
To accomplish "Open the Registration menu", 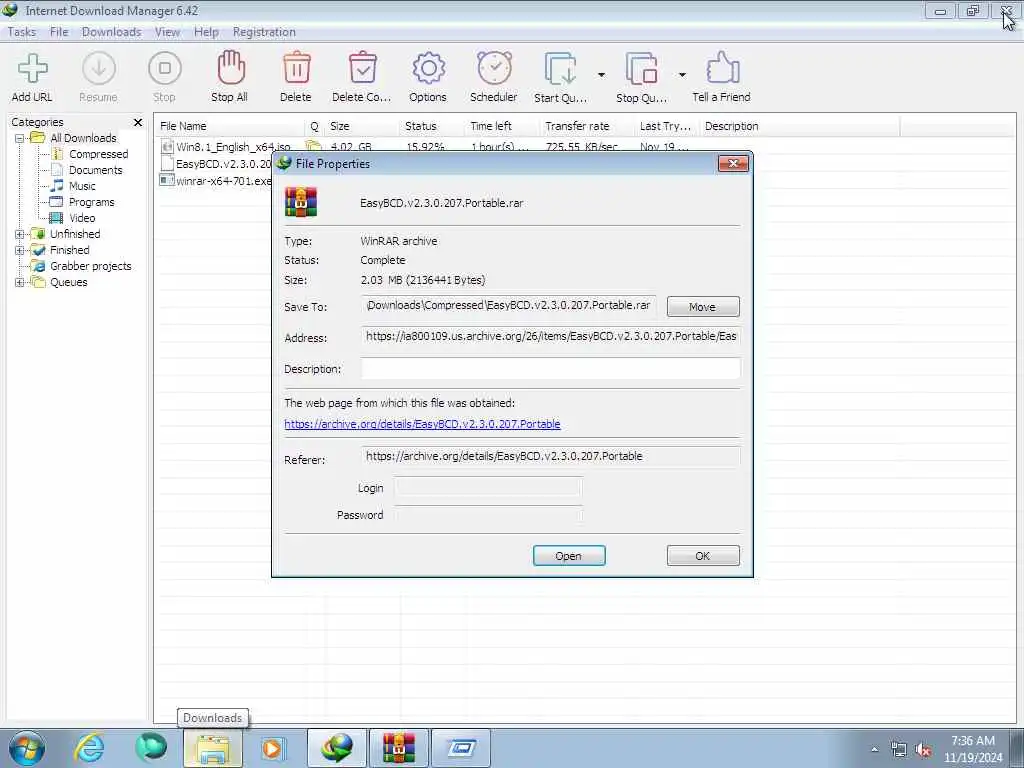I will click(x=264, y=32).
